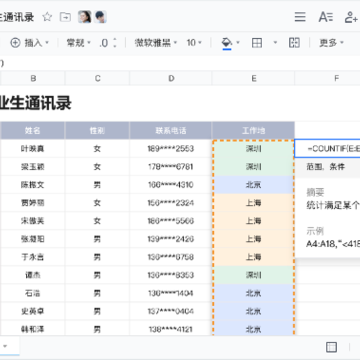Select the name cell 张凝阳
Viewport: 360px width, 360px height.
point(33,239)
